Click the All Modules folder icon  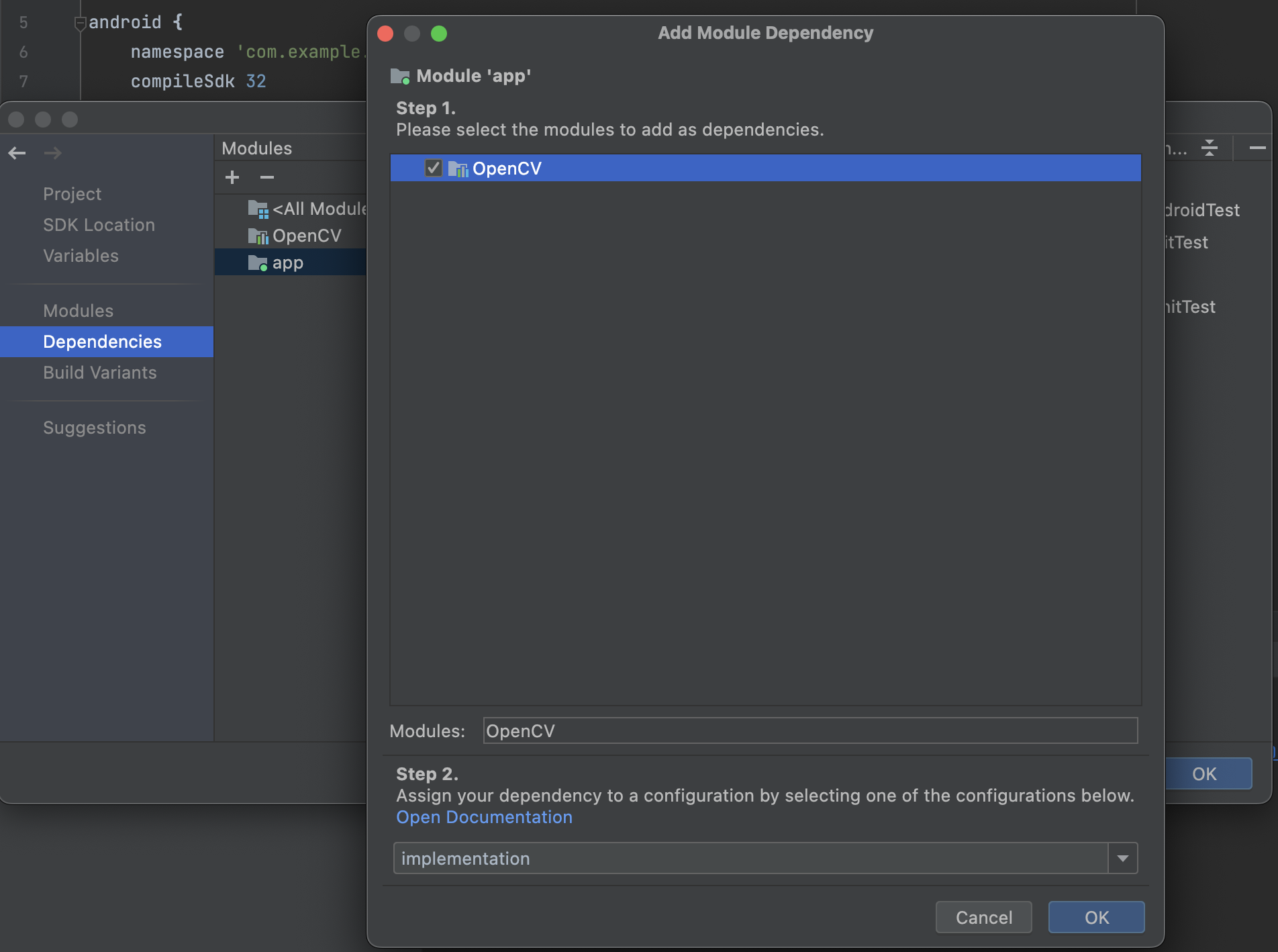258,209
